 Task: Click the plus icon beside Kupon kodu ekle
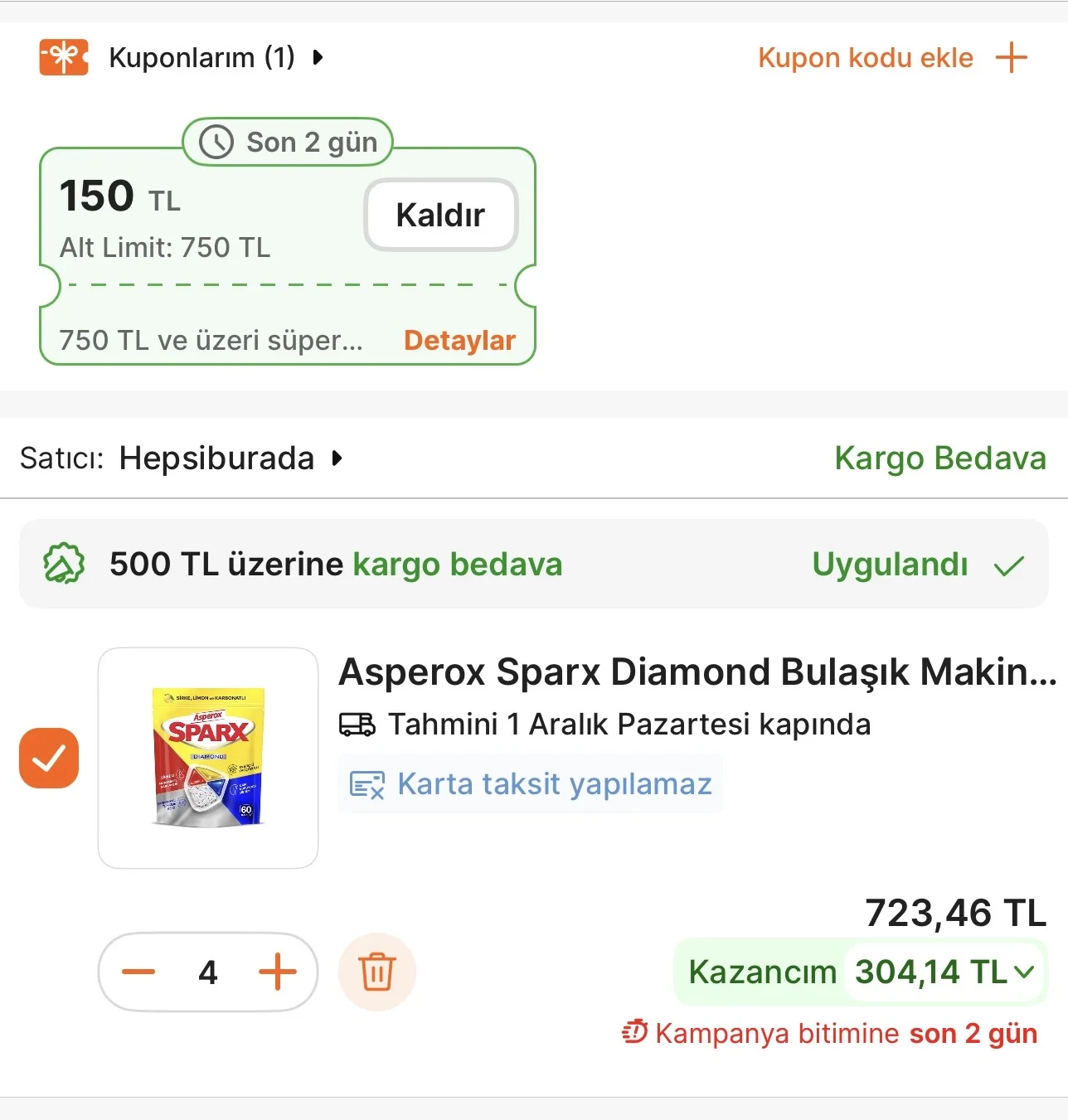tap(1011, 58)
